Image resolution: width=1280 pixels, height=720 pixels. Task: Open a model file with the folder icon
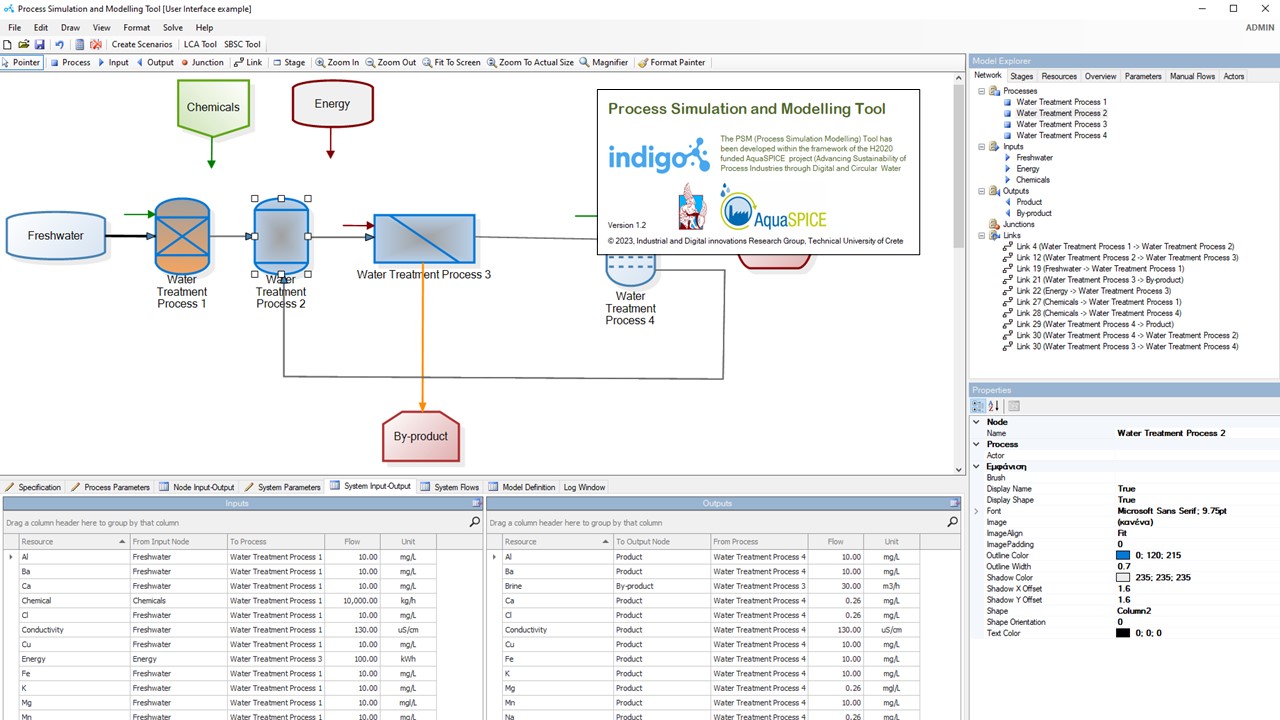click(x=24, y=44)
